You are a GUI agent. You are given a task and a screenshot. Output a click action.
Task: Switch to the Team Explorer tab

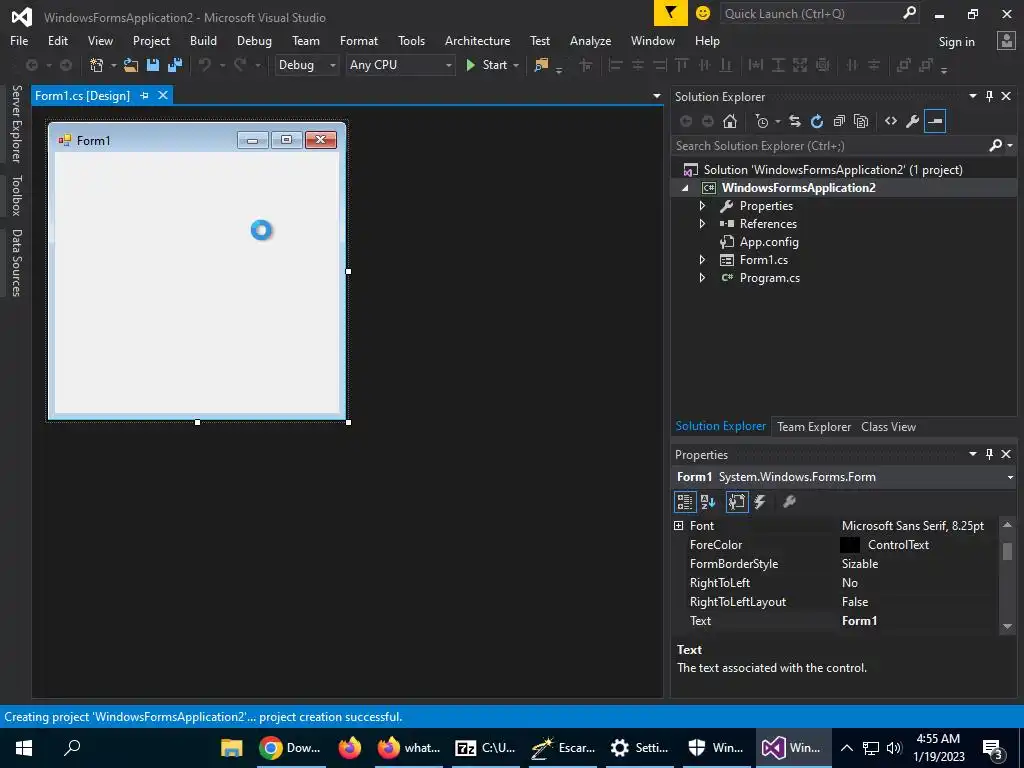click(x=814, y=426)
